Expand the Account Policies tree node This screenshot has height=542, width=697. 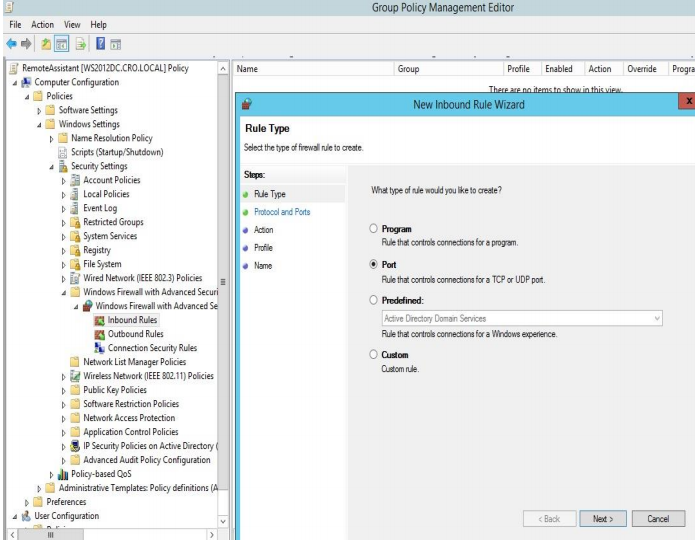tap(62, 180)
